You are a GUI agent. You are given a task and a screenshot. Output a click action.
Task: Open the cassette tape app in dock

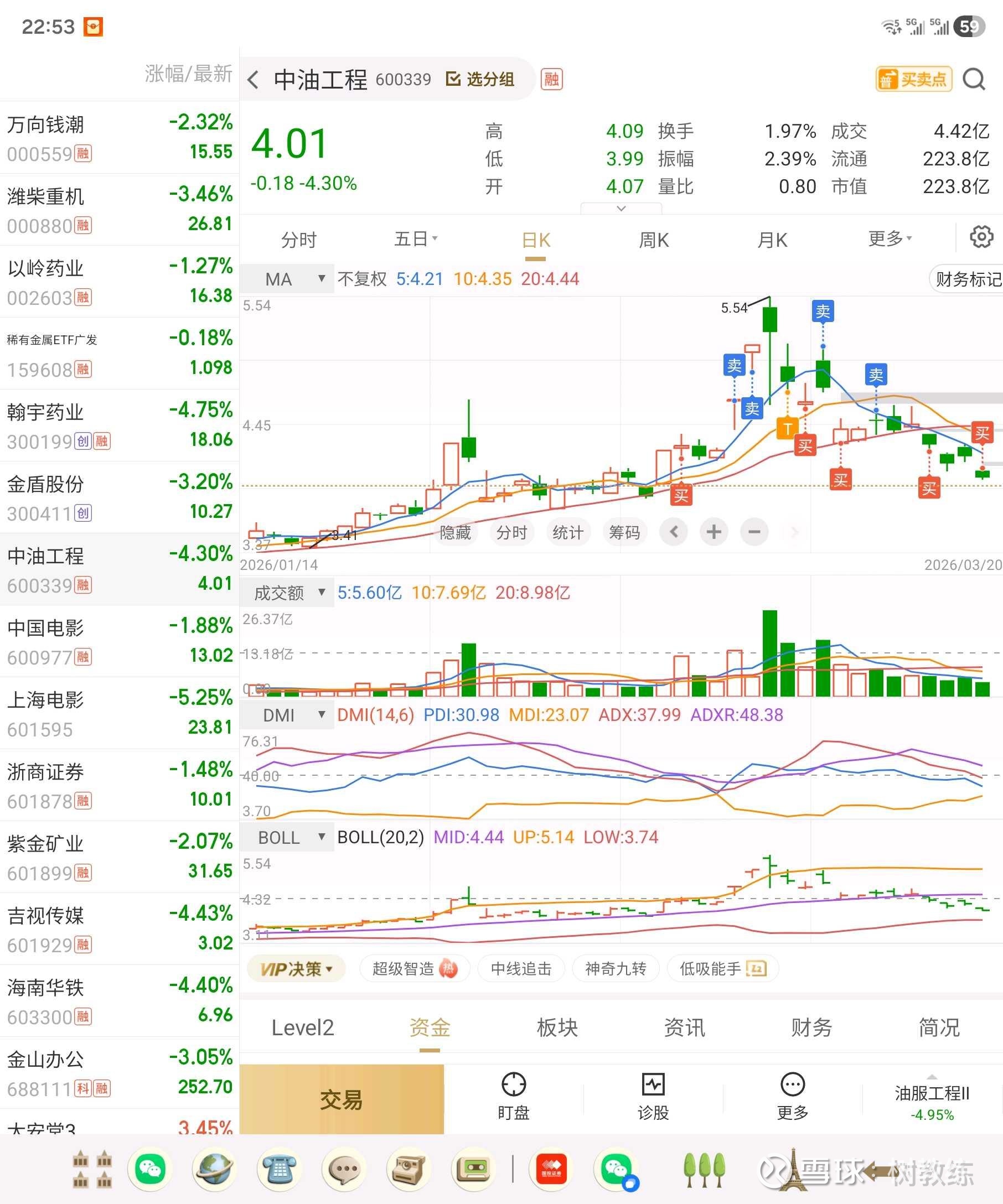pos(473,1169)
